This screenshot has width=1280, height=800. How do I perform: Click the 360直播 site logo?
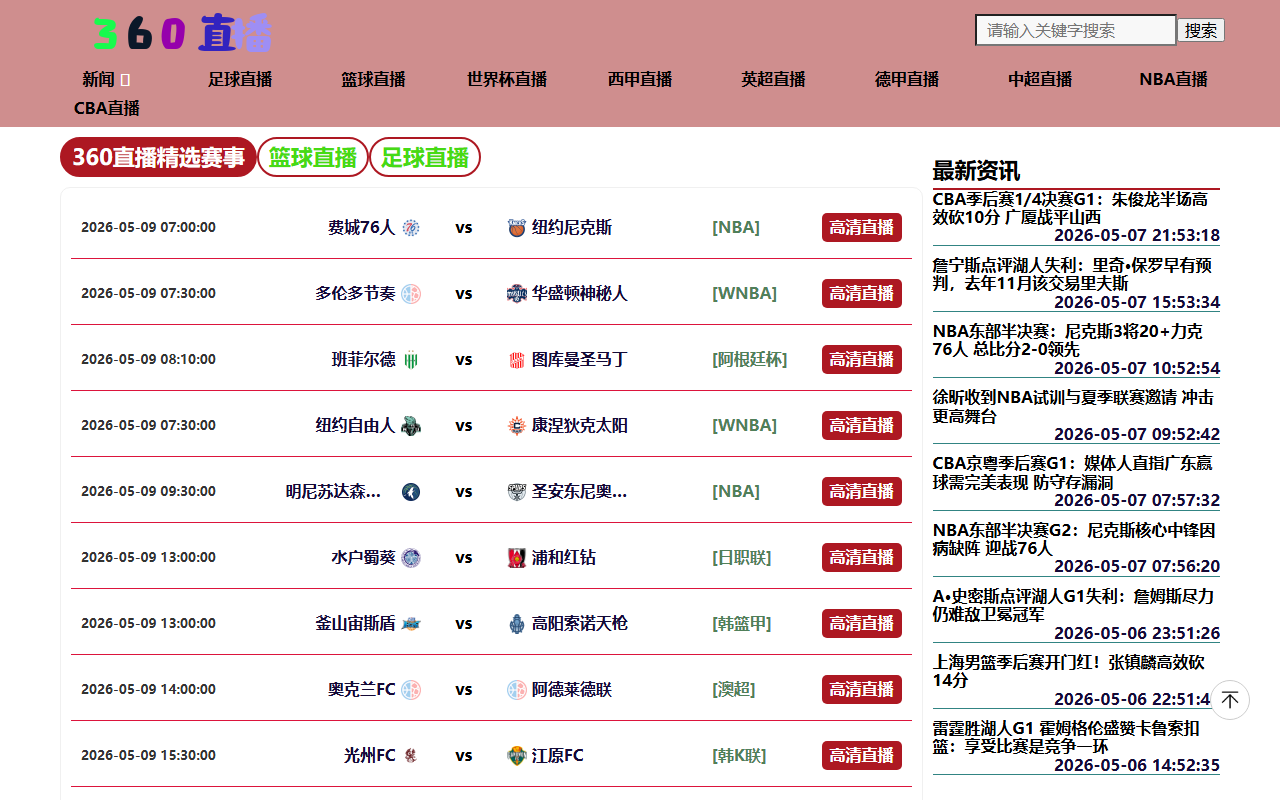coord(182,33)
